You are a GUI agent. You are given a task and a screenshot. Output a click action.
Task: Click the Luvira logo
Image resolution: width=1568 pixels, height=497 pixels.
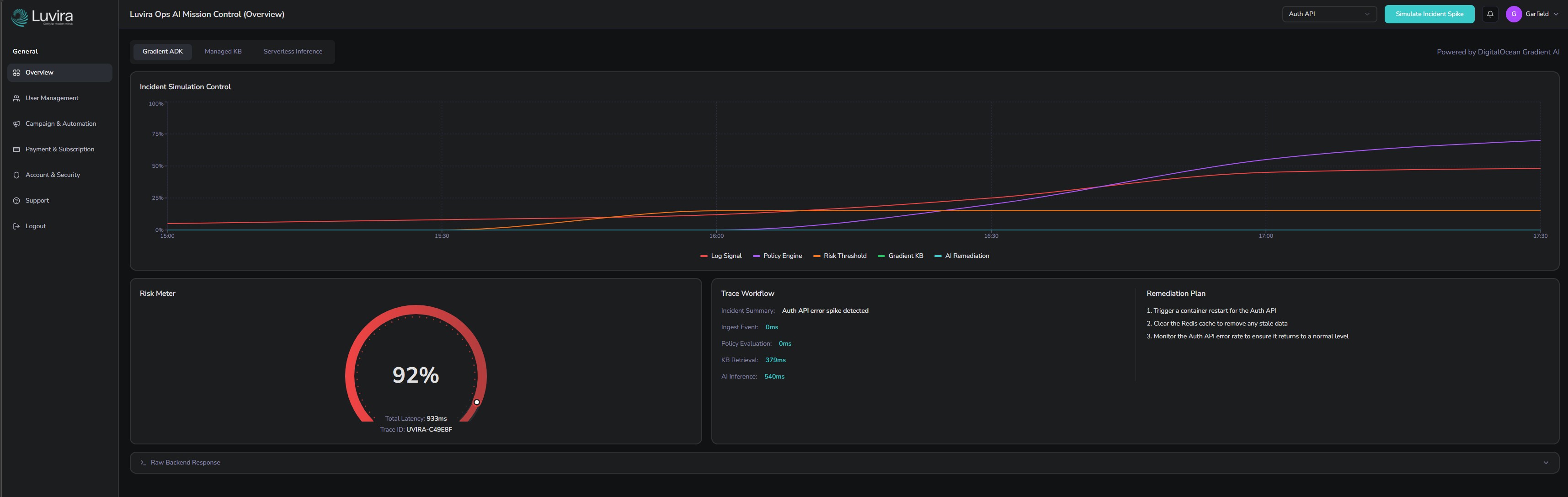[42, 16]
